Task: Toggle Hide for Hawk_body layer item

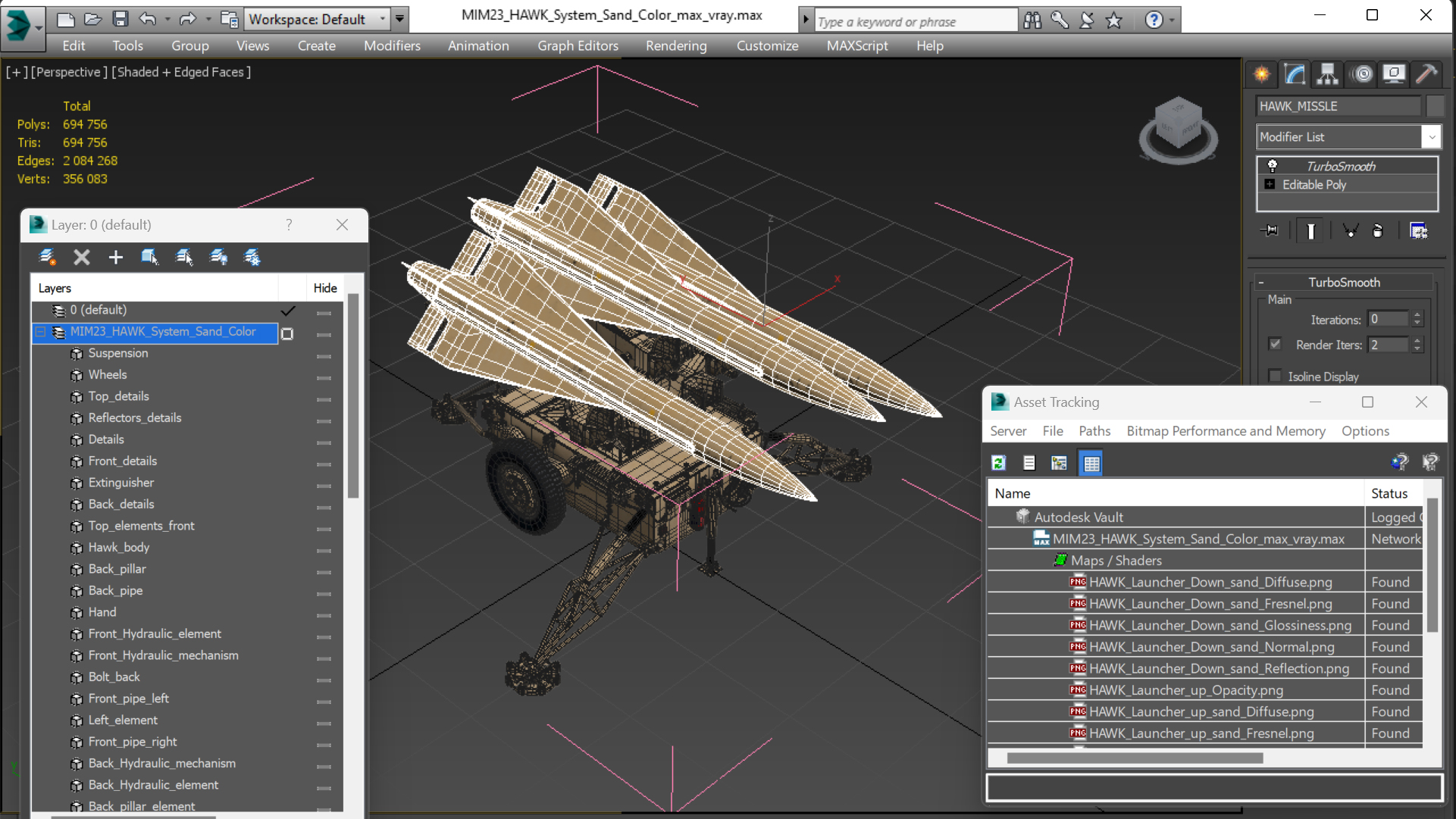Action: tap(324, 550)
